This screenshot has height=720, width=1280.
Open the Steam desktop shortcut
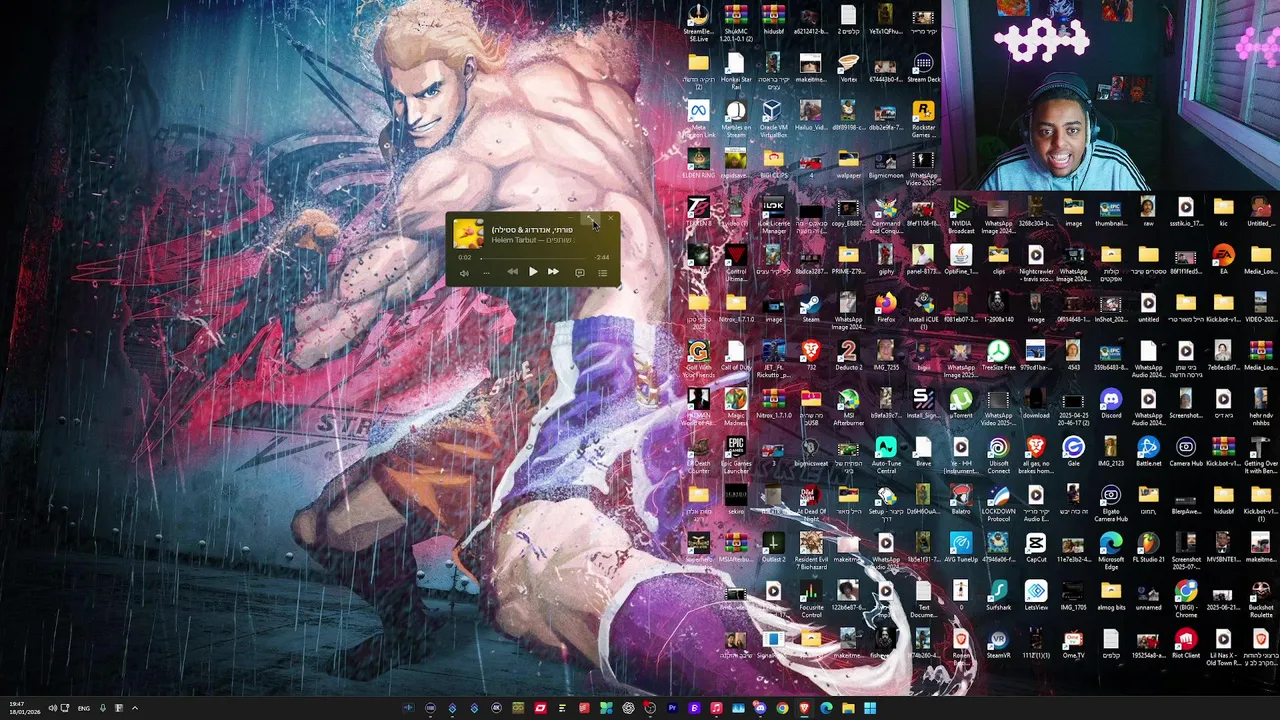811,309
